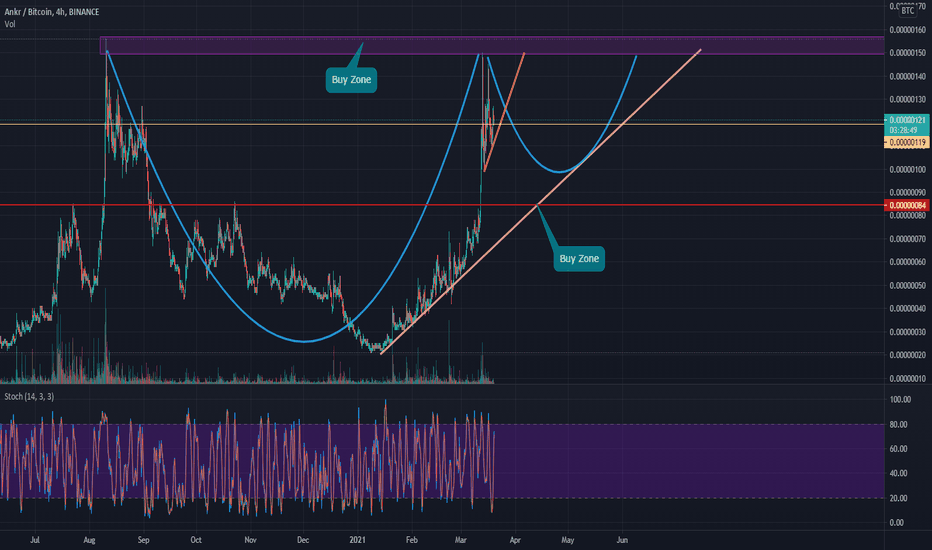Click the 100.00 stochastic scale label
The height and width of the screenshot is (550, 932).
(x=900, y=400)
